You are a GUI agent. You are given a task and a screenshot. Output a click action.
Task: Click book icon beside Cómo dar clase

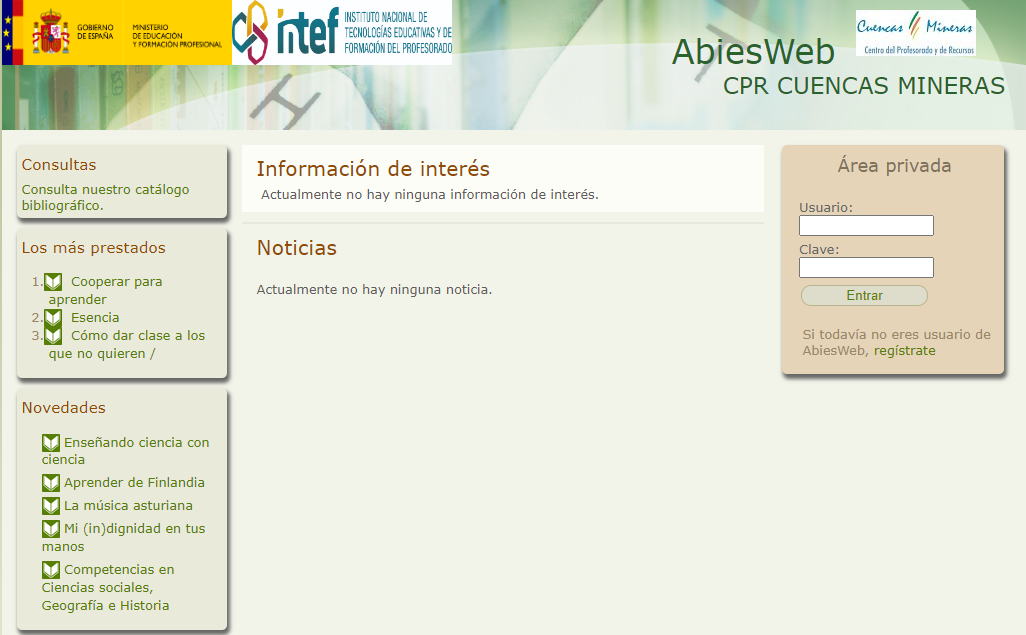click(53, 336)
